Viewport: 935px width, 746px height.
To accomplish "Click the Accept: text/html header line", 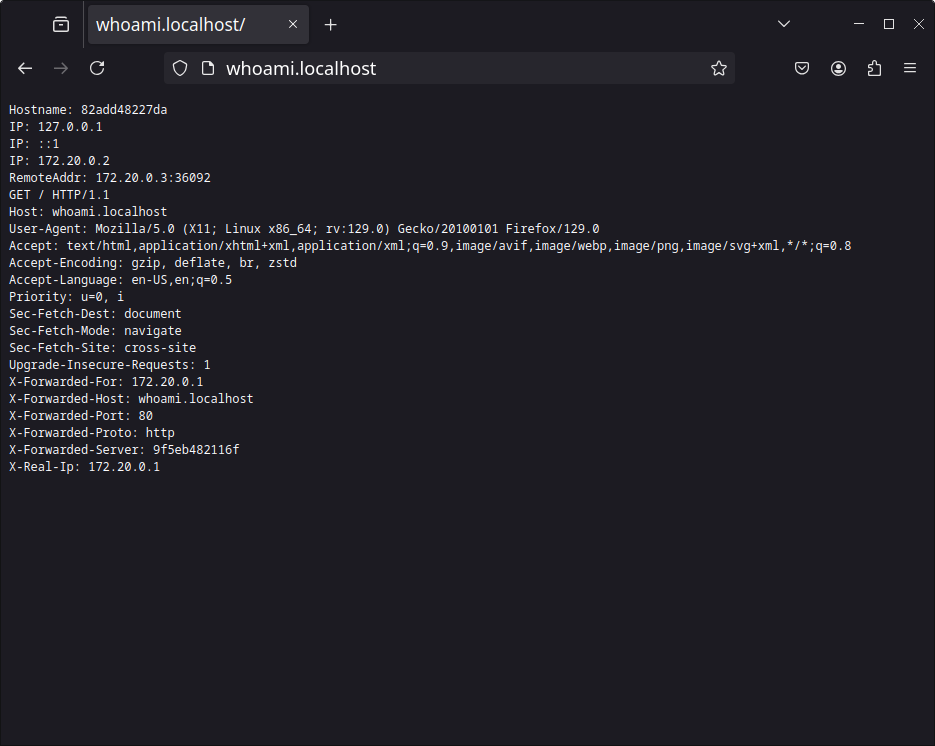I will [x=430, y=246].
